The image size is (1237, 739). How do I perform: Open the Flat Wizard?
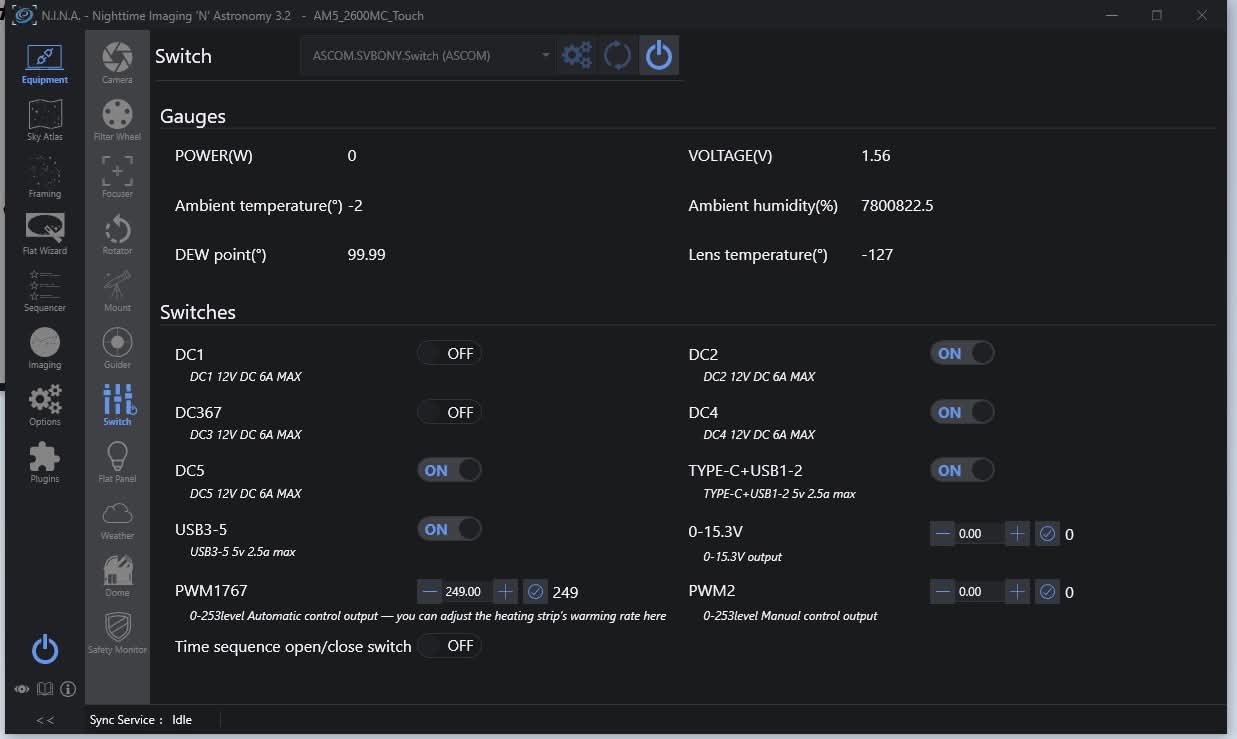pos(45,235)
